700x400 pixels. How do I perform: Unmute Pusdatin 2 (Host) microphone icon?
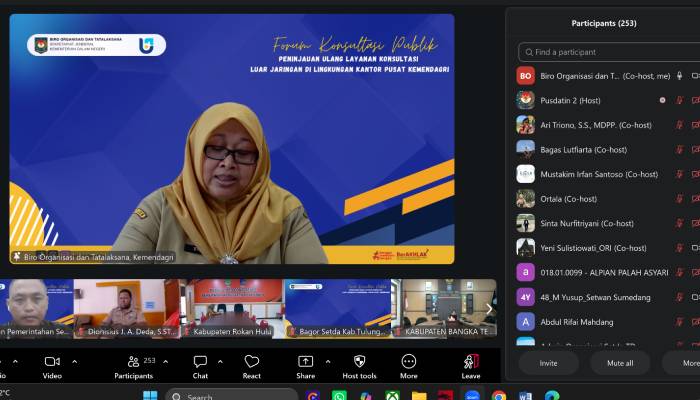(x=679, y=100)
